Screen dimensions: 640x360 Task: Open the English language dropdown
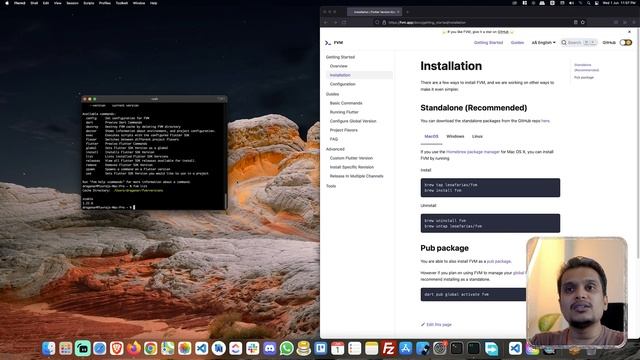click(543, 42)
